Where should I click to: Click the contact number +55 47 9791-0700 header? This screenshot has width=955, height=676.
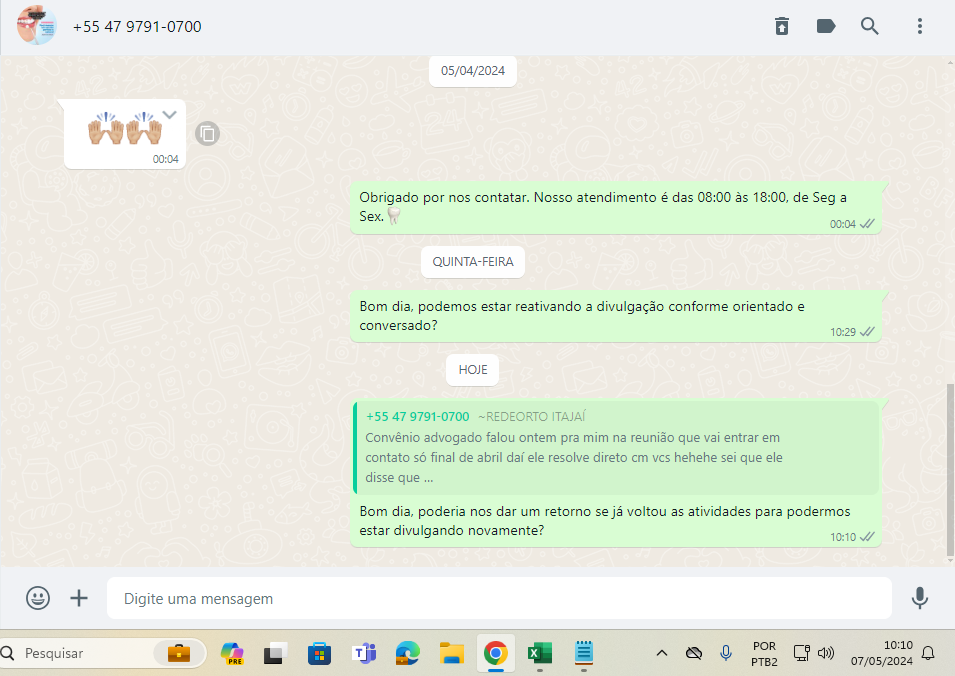(x=137, y=27)
